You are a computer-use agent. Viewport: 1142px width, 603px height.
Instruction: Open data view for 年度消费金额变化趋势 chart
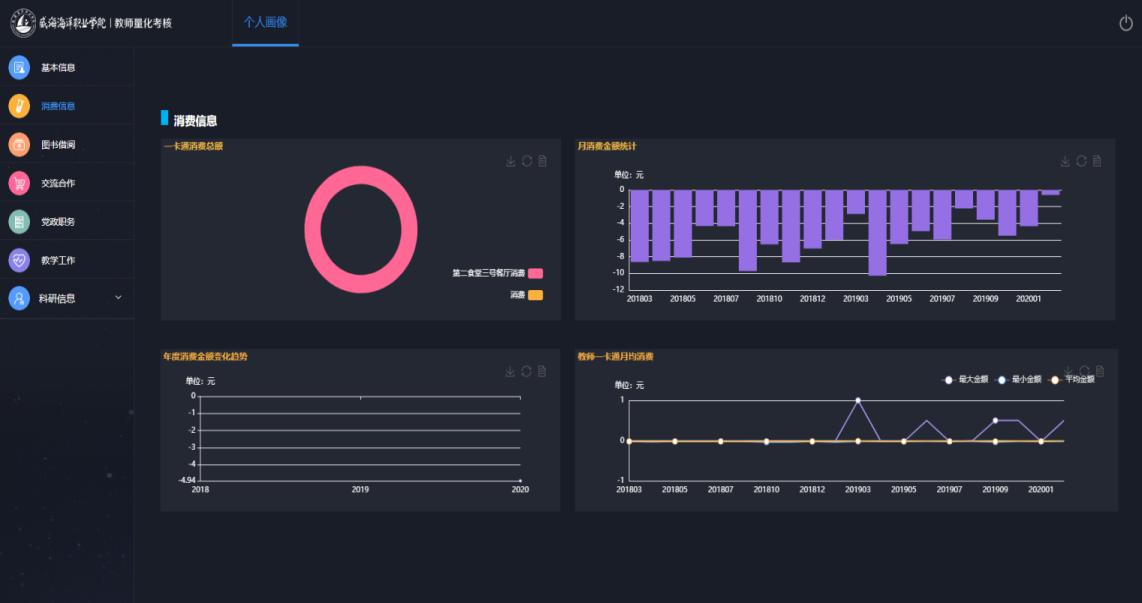(542, 371)
